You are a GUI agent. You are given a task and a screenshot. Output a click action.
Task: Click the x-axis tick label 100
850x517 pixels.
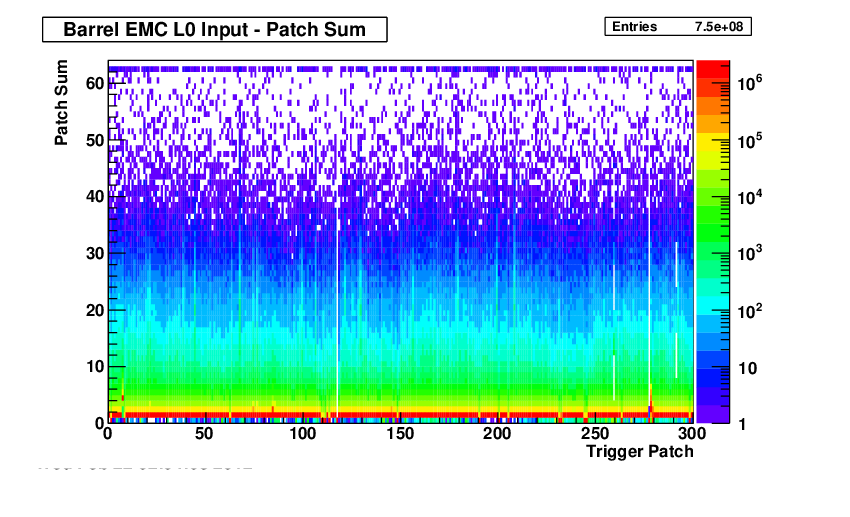click(x=302, y=434)
